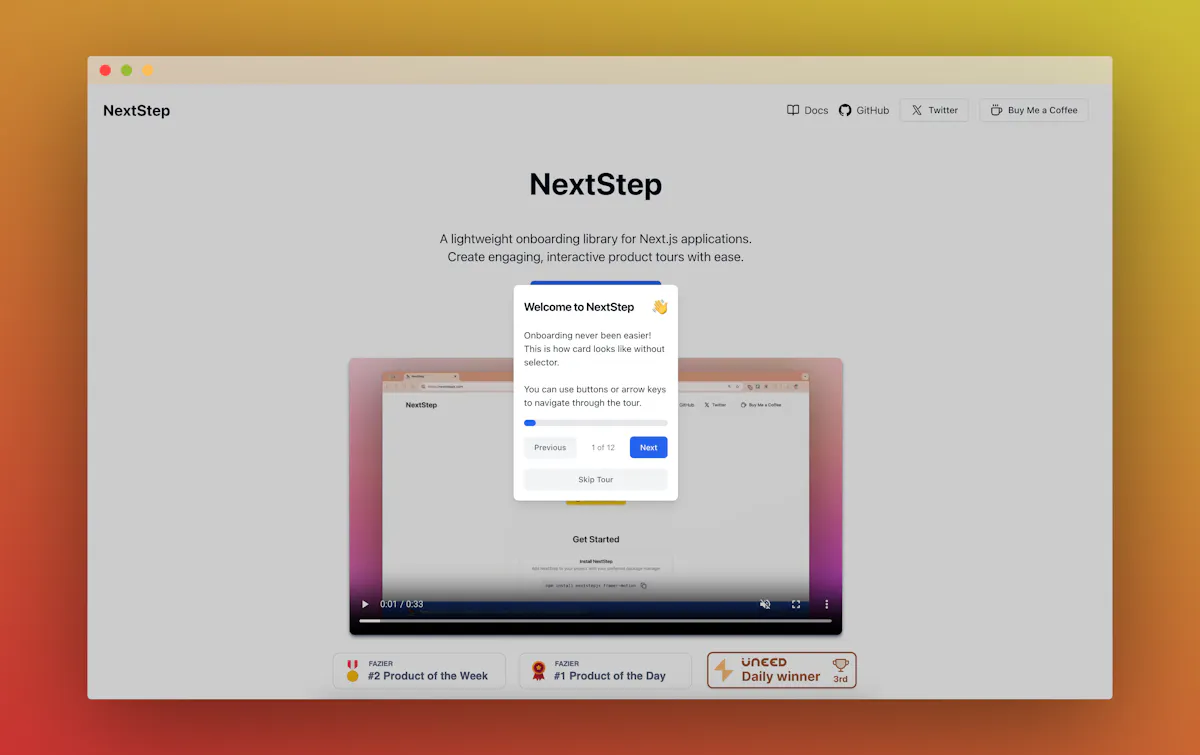
Task: Enter fullscreen on the demo video
Action: coord(796,604)
